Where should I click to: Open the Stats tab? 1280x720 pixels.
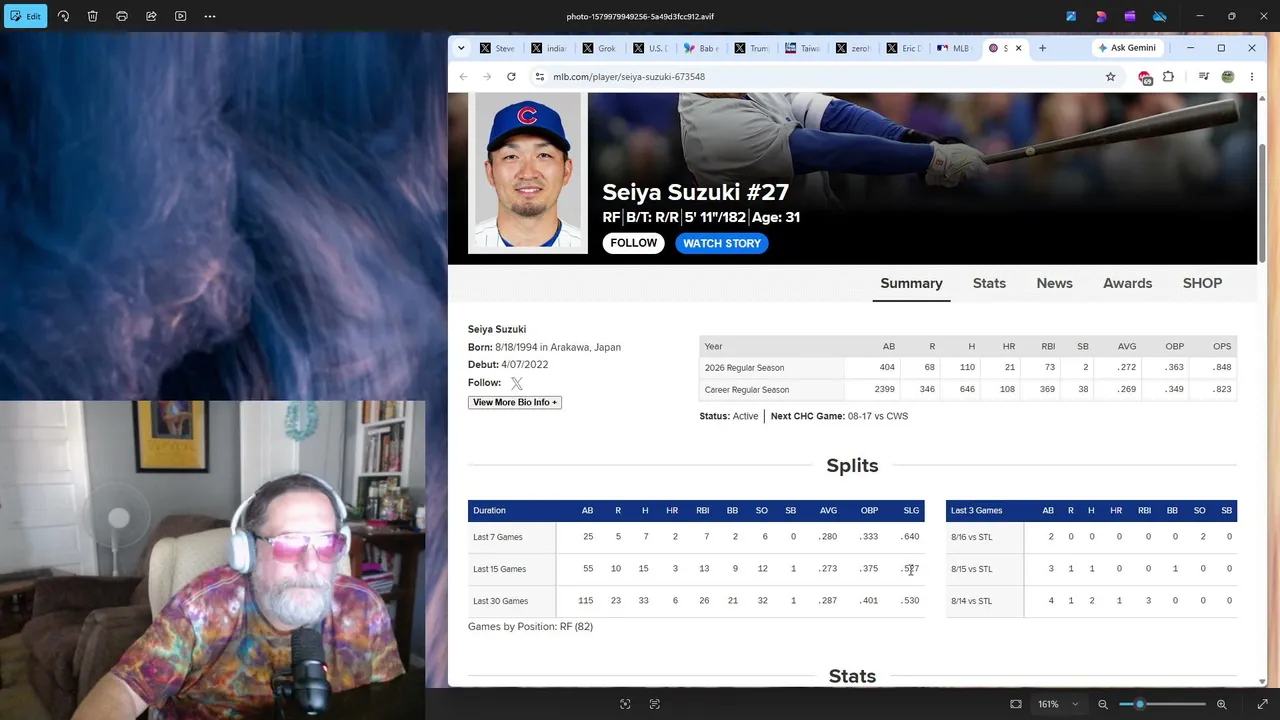[x=989, y=283]
